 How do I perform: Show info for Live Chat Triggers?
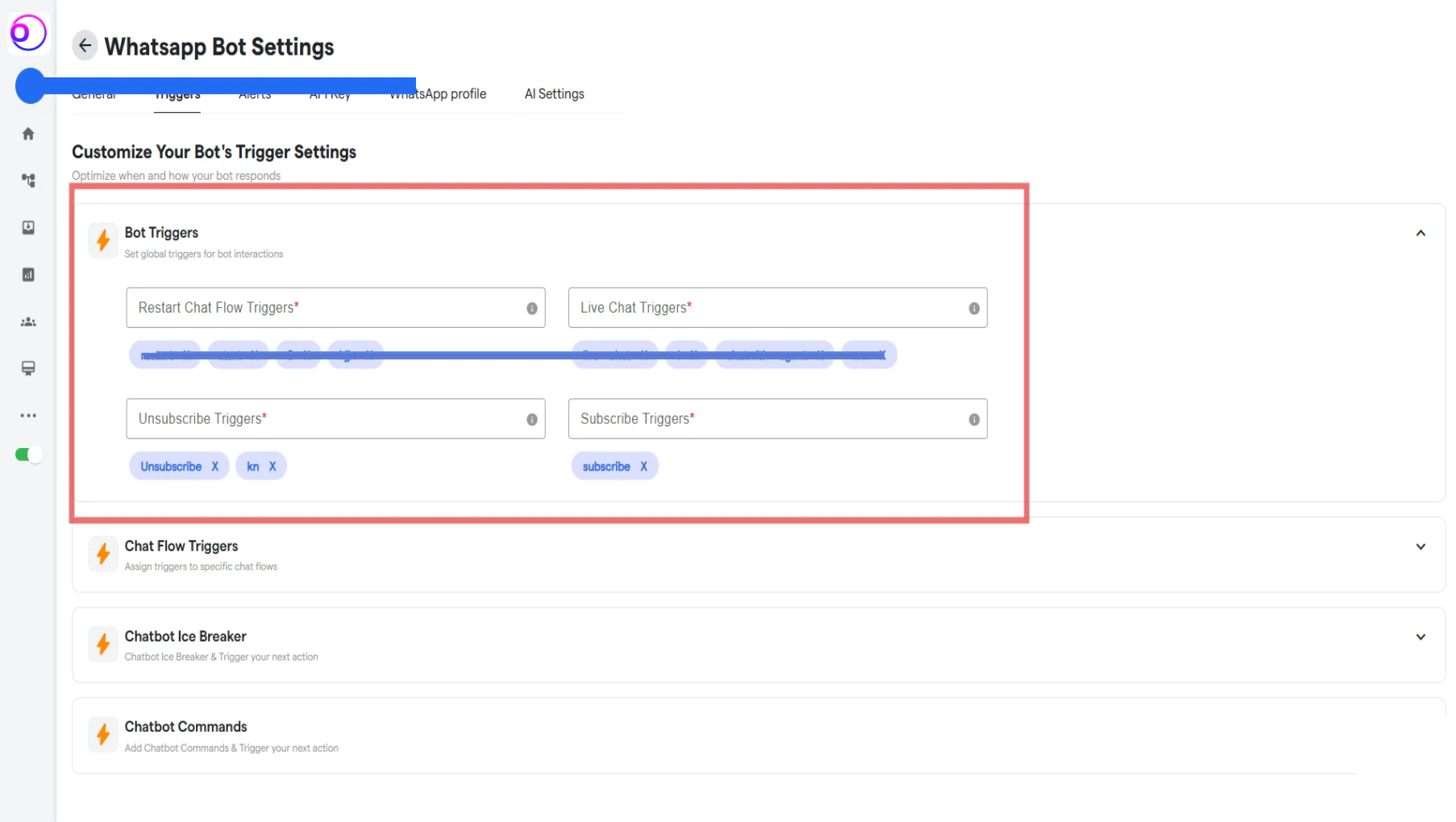974,309
